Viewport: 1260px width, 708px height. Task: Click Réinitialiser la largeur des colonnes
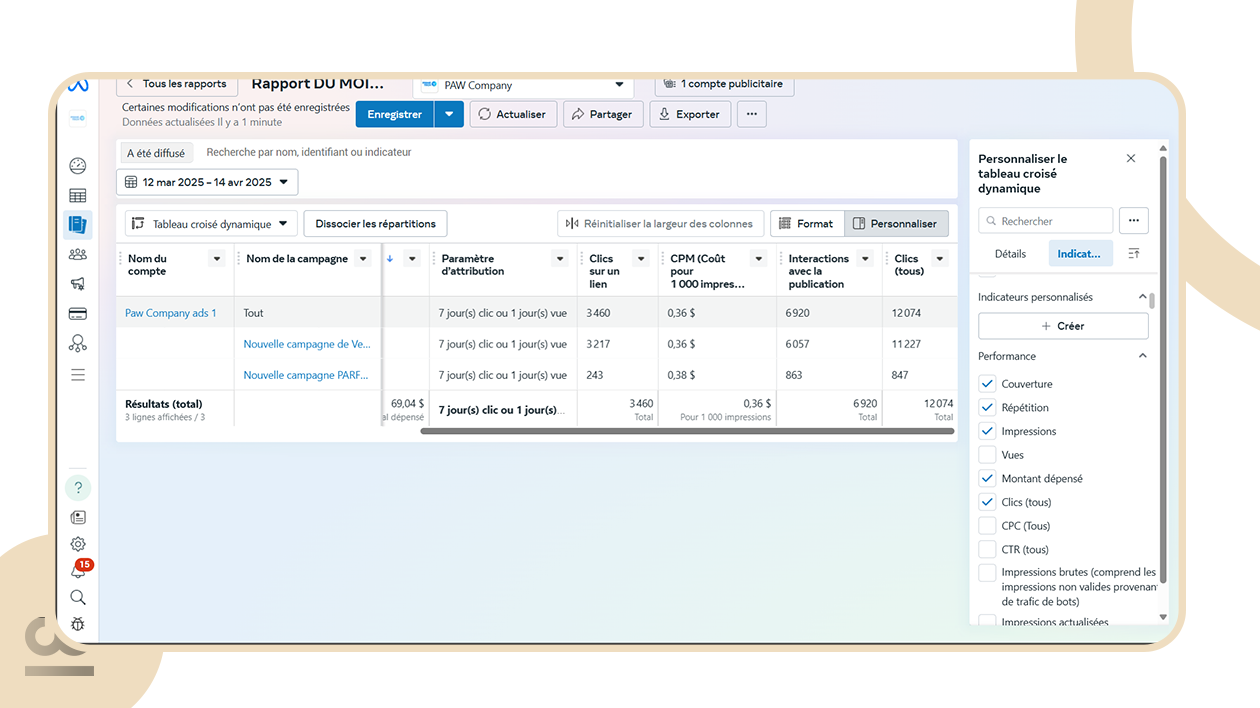click(x=661, y=224)
